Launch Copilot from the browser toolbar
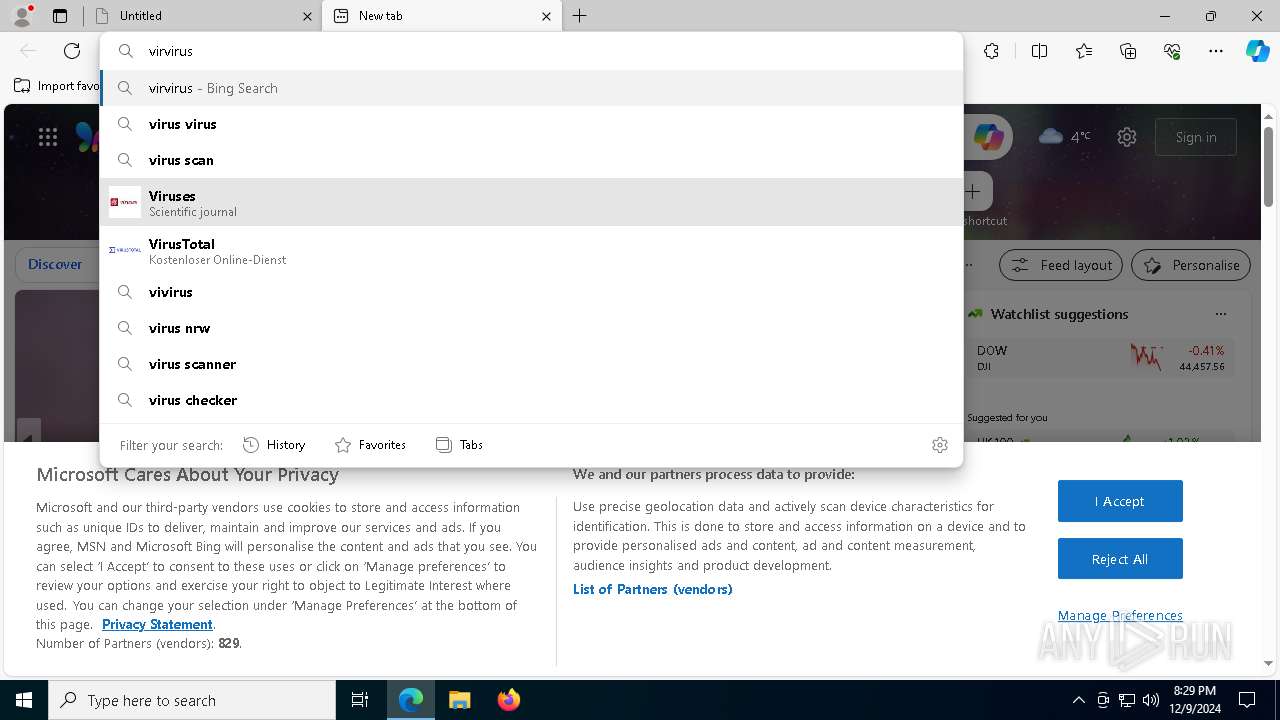 1257,51
